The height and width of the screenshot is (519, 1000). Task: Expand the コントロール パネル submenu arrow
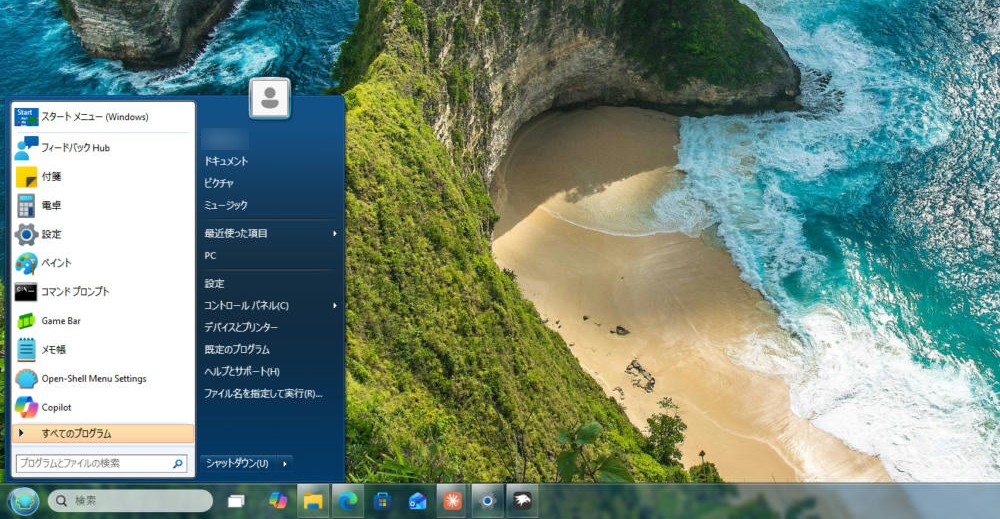tap(335, 305)
